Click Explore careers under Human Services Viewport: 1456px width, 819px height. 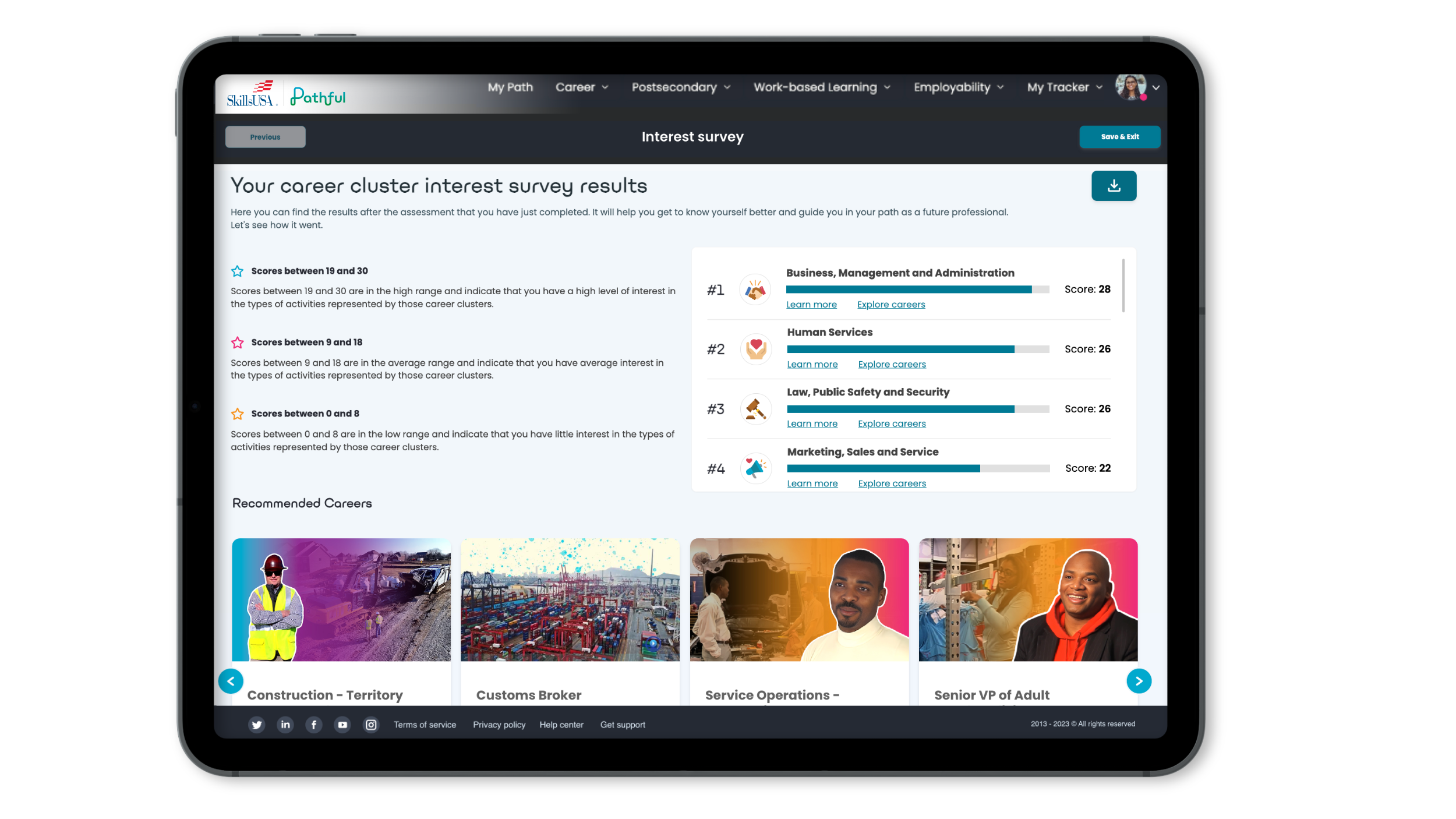click(892, 365)
